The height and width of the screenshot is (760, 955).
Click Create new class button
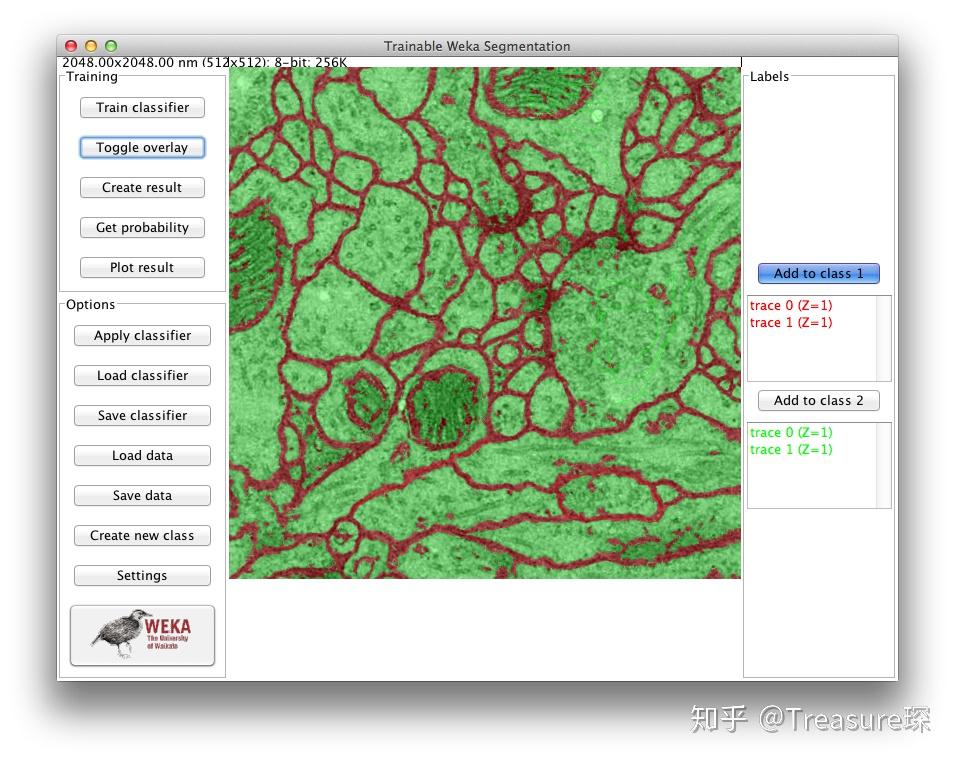142,535
